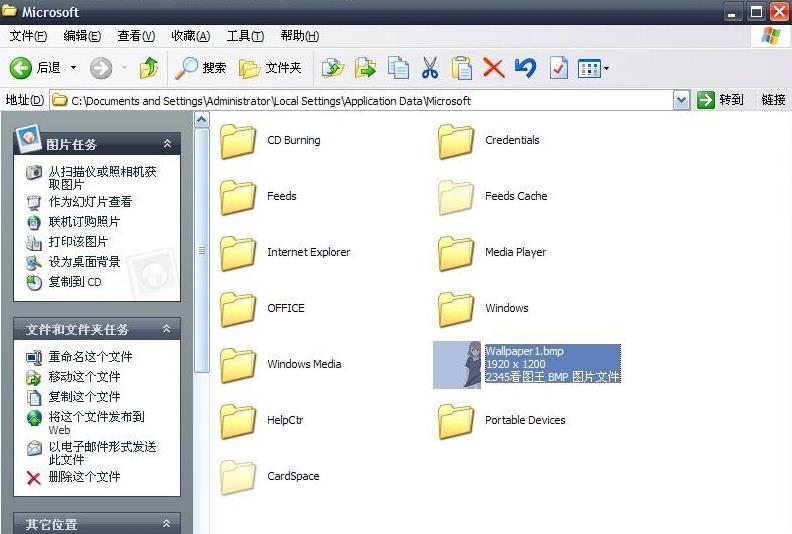Click 删除这个文件 task link
The image size is (792, 534).
[84, 477]
